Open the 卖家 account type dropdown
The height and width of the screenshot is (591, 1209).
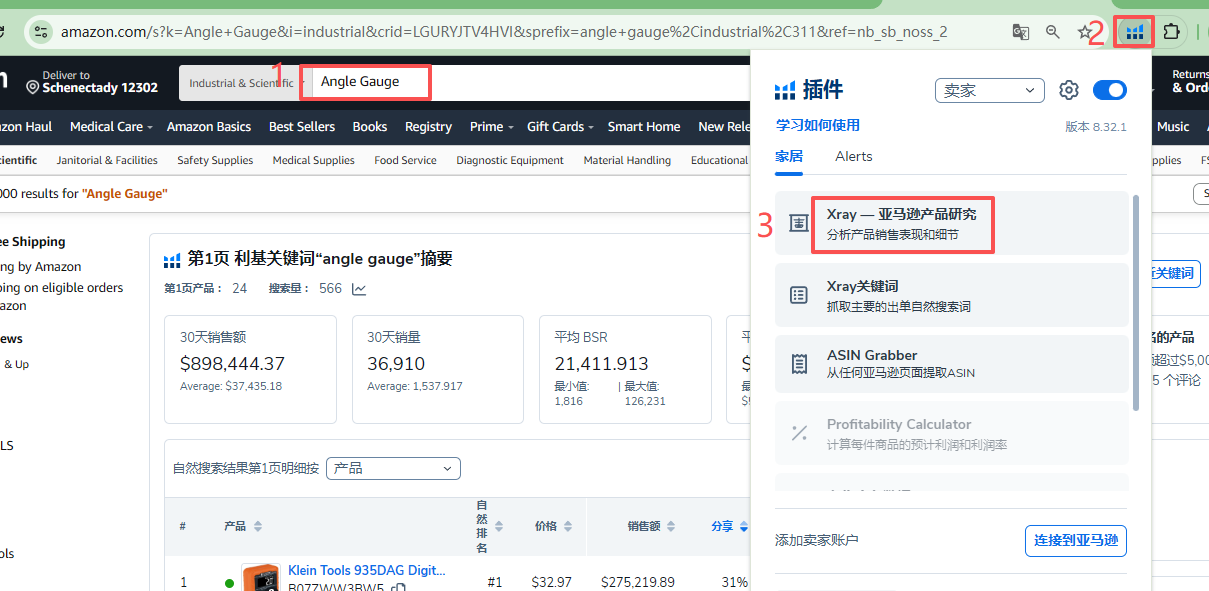[x=989, y=91]
